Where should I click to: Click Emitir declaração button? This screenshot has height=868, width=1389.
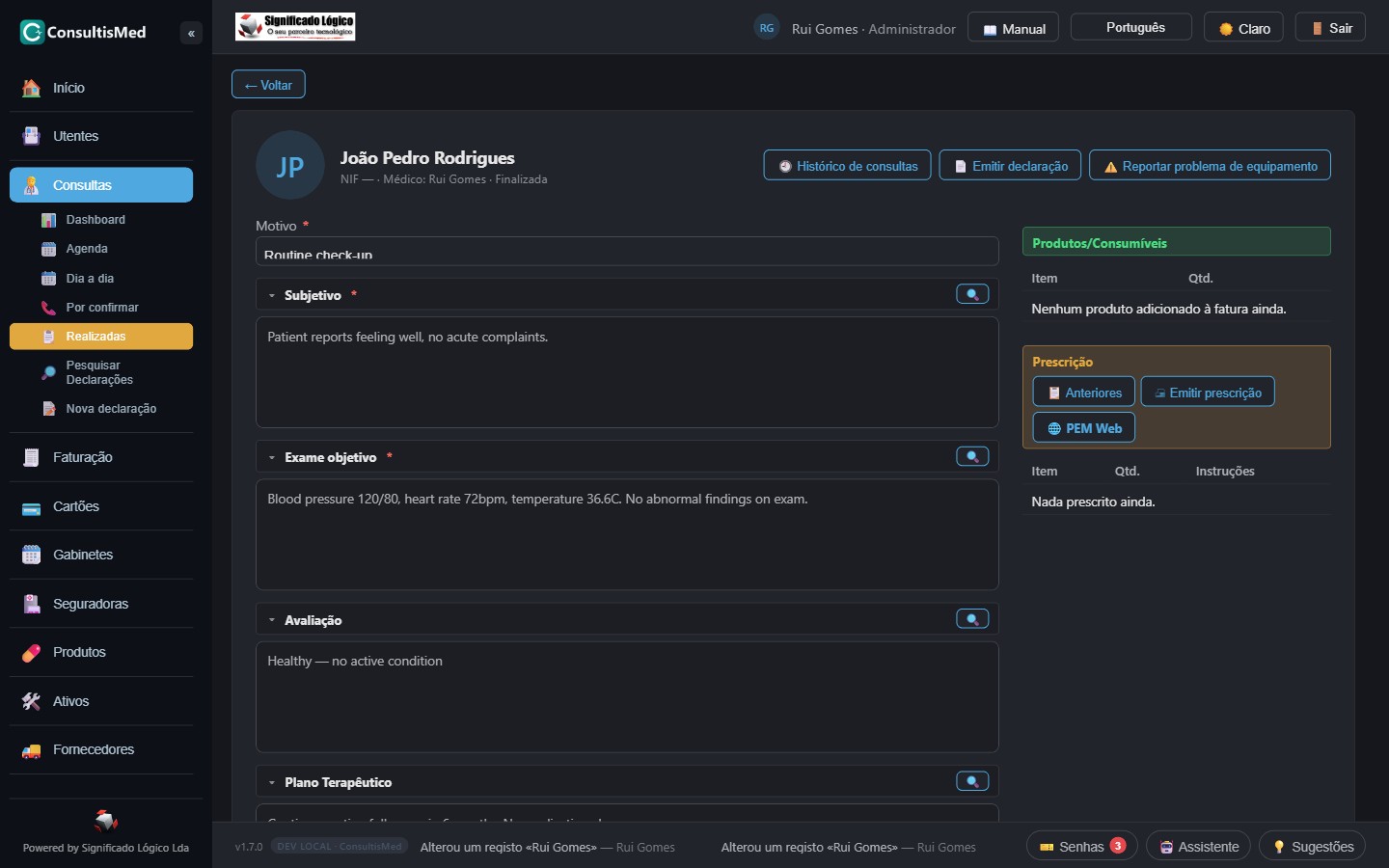tap(1011, 166)
